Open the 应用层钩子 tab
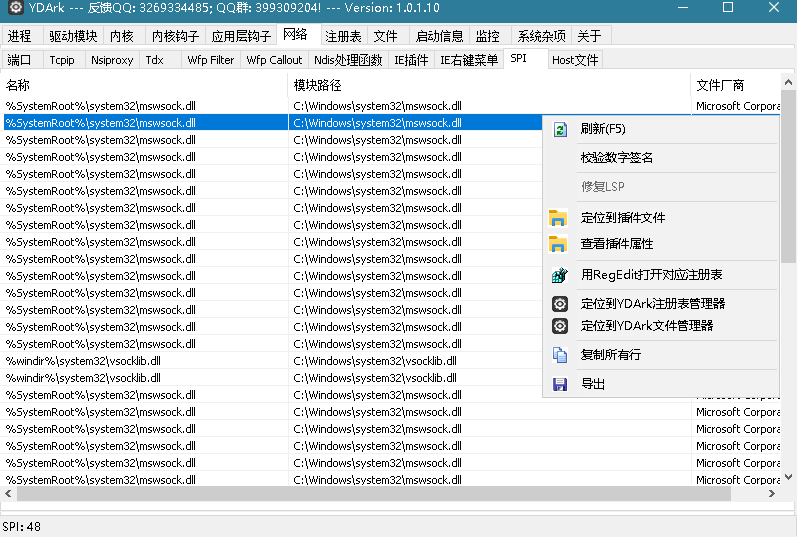Image resolution: width=797 pixels, height=537 pixels. tap(241, 36)
